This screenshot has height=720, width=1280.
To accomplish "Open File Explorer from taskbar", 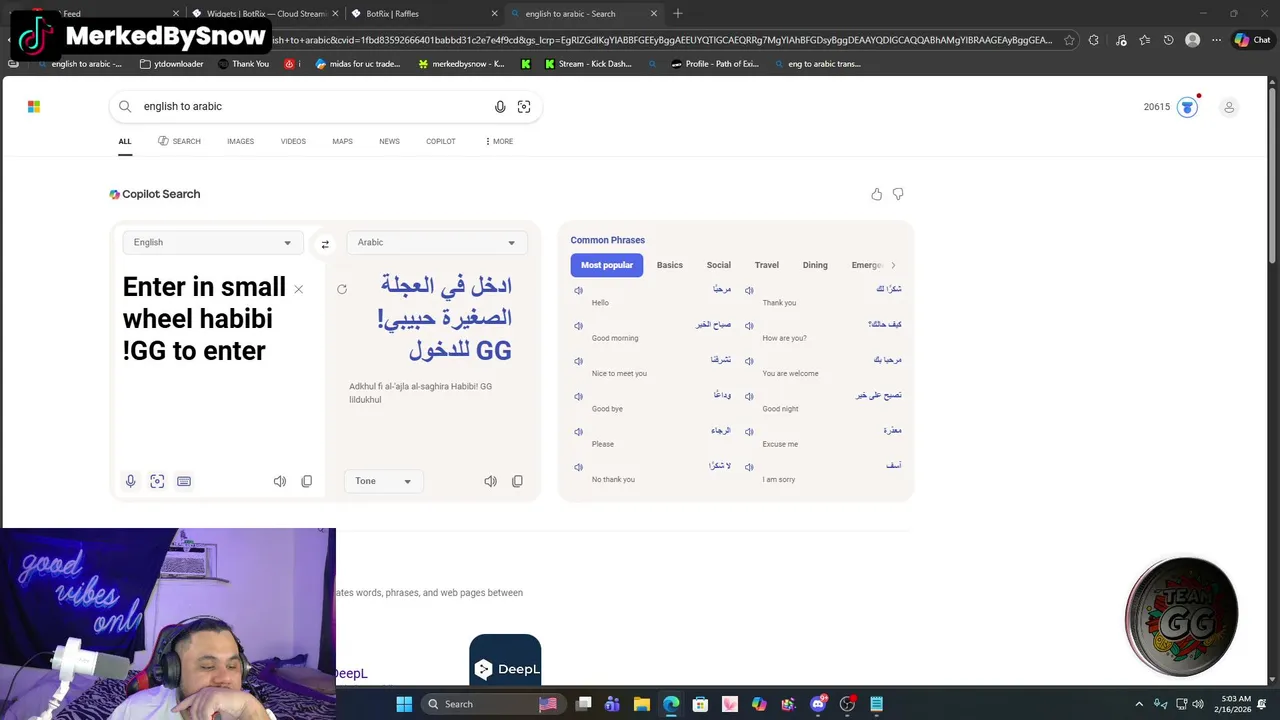I will (x=642, y=704).
